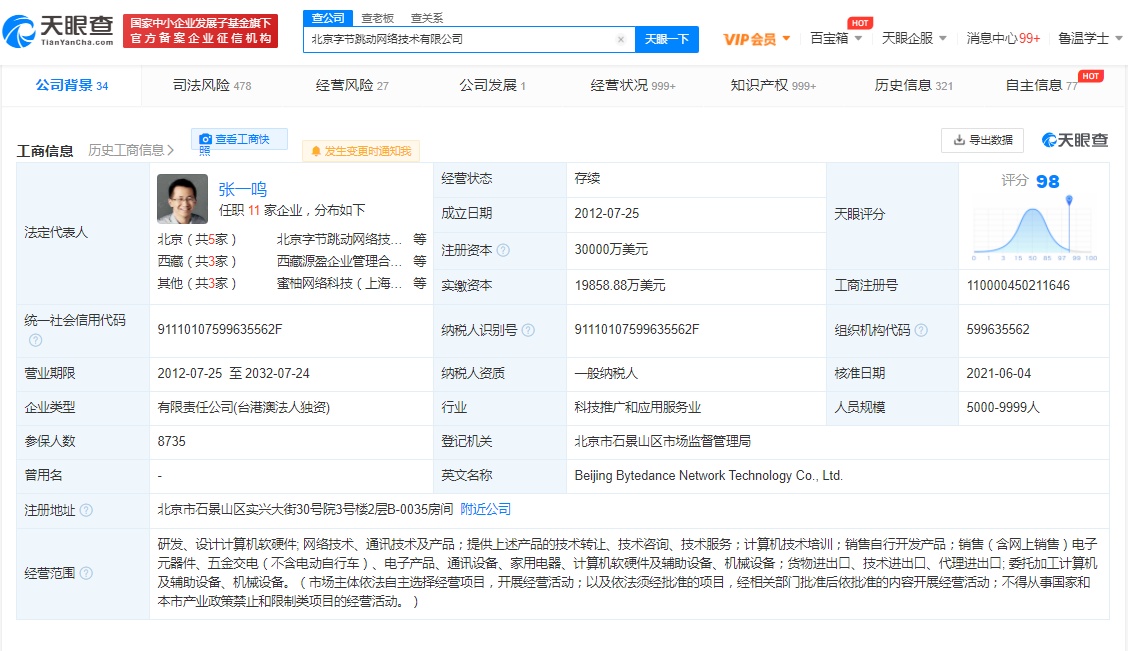Open 张一鸣 profile photo thumbnail
This screenshot has width=1128, height=651.
[183, 199]
